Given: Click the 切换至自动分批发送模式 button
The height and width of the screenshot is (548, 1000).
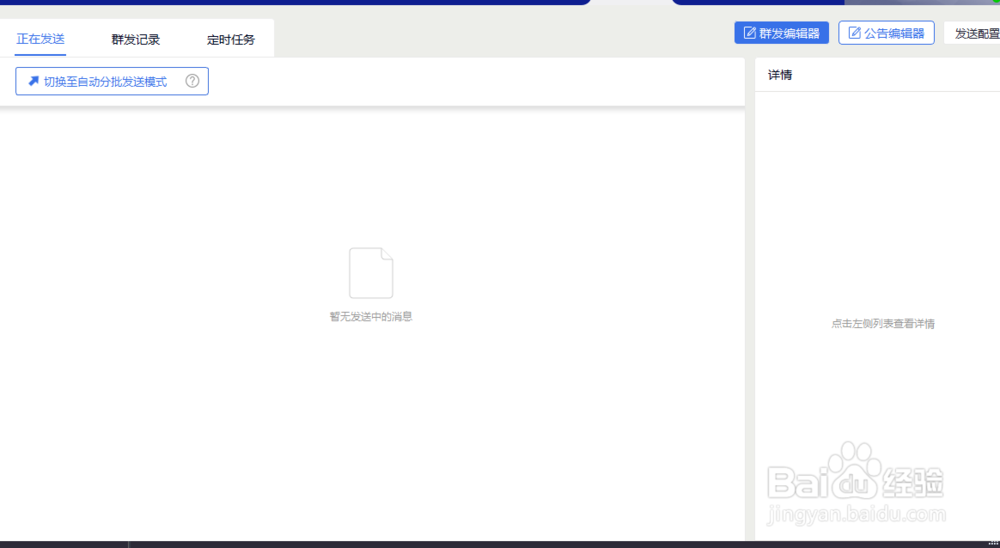Looking at the screenshot, I should [x=112, y=81].
